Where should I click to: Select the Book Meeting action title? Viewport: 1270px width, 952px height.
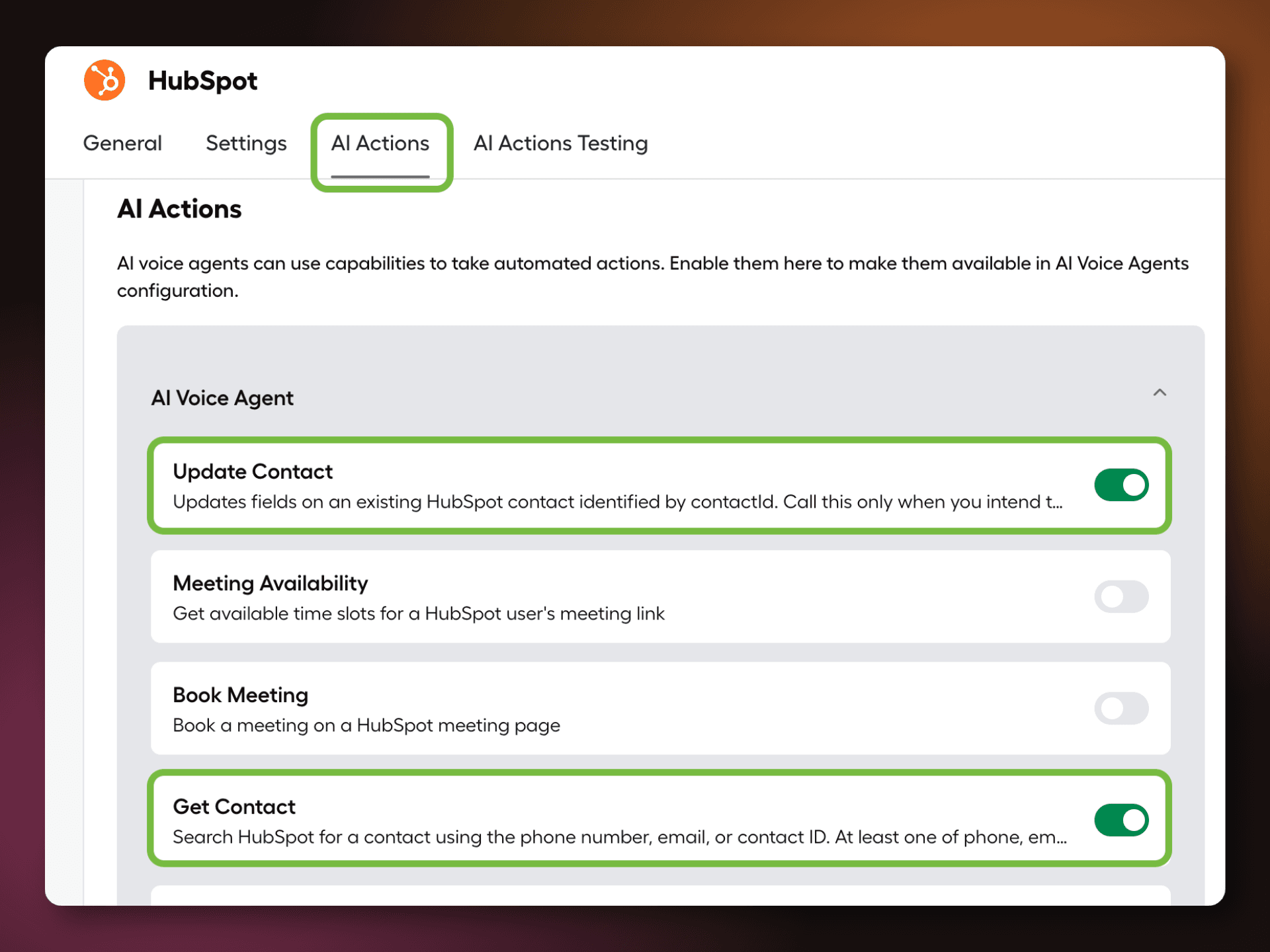241,695
